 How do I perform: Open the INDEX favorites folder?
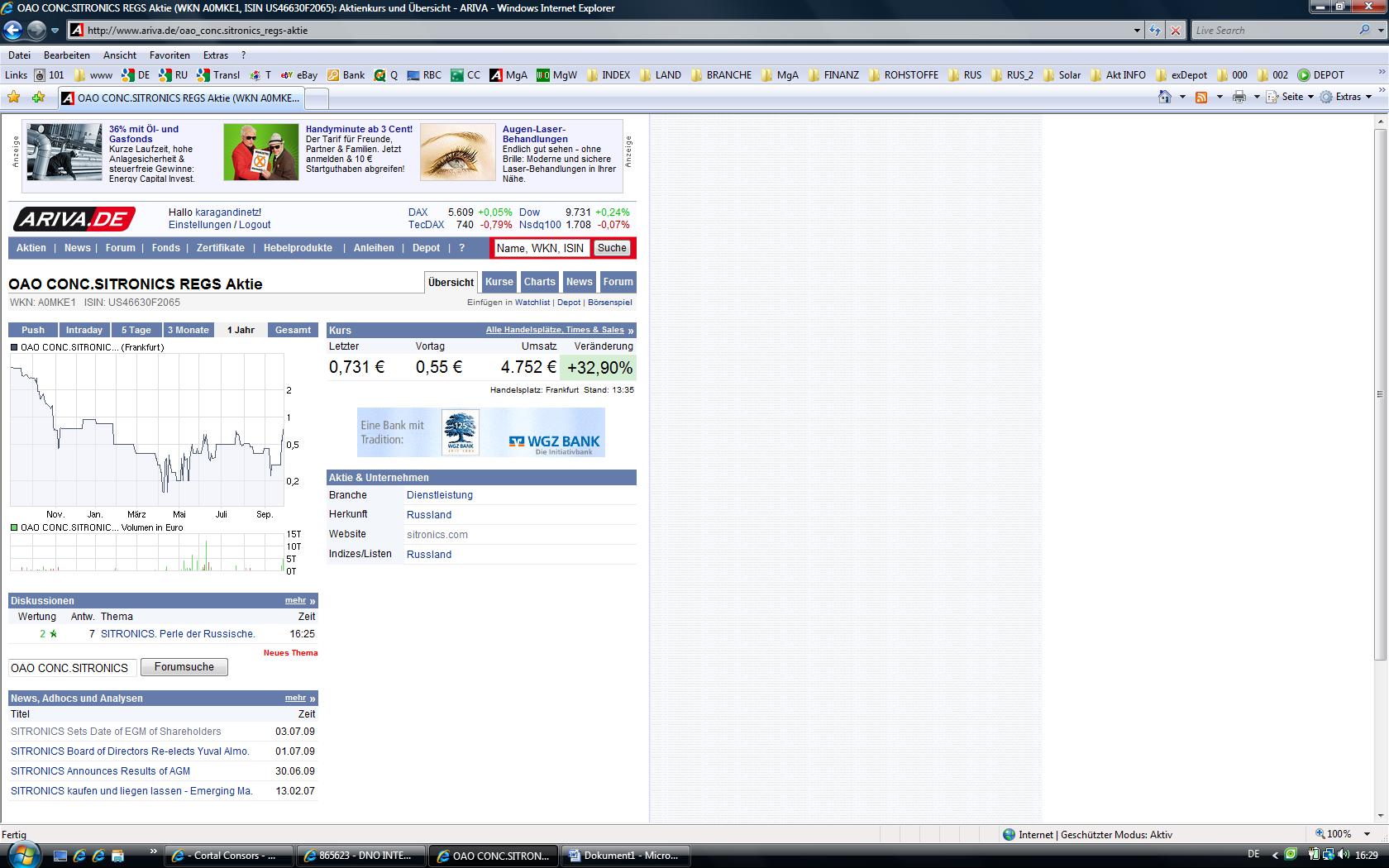click(608, 75)
